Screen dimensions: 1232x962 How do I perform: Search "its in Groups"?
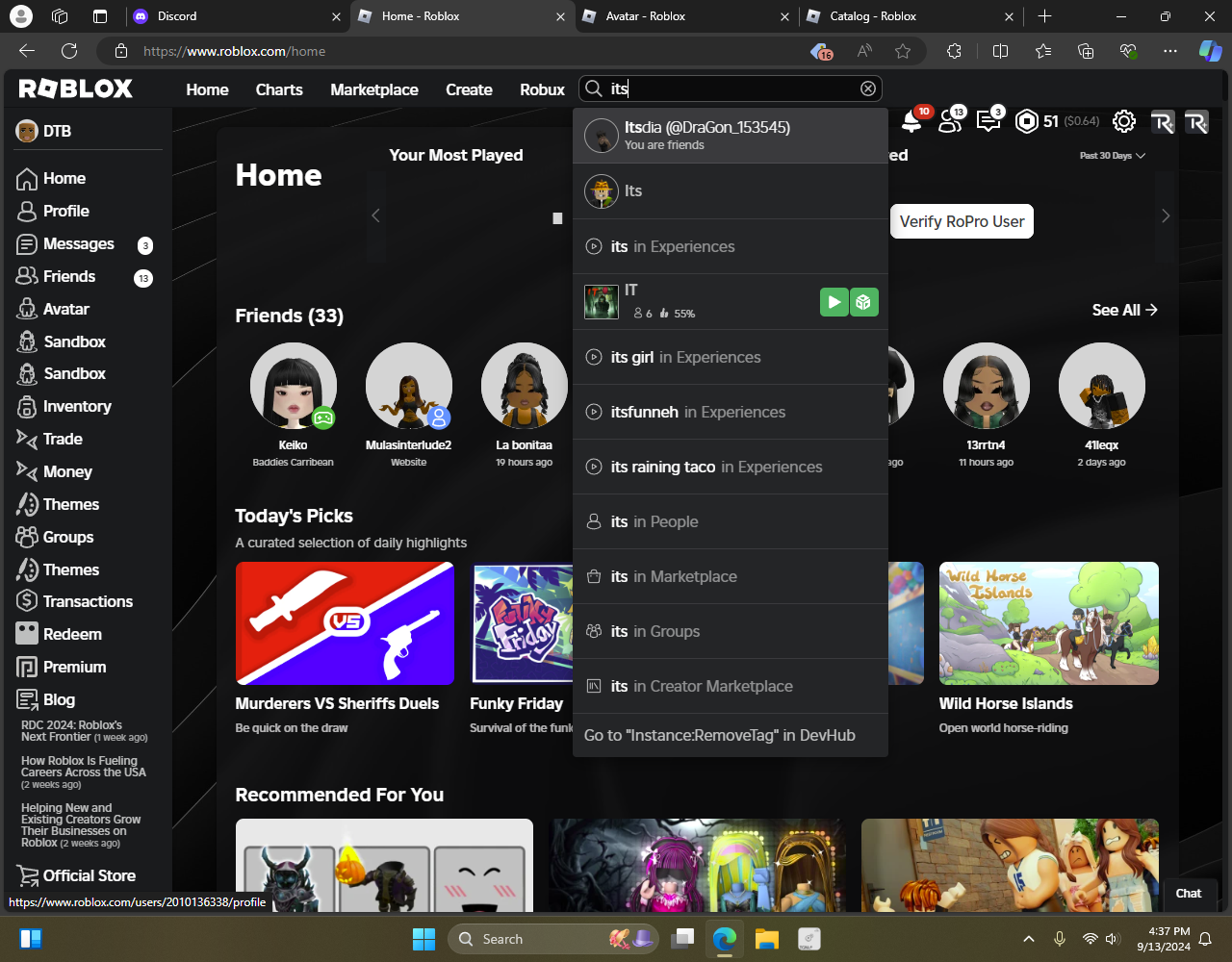pyautogui.click(x=731, y=631)
